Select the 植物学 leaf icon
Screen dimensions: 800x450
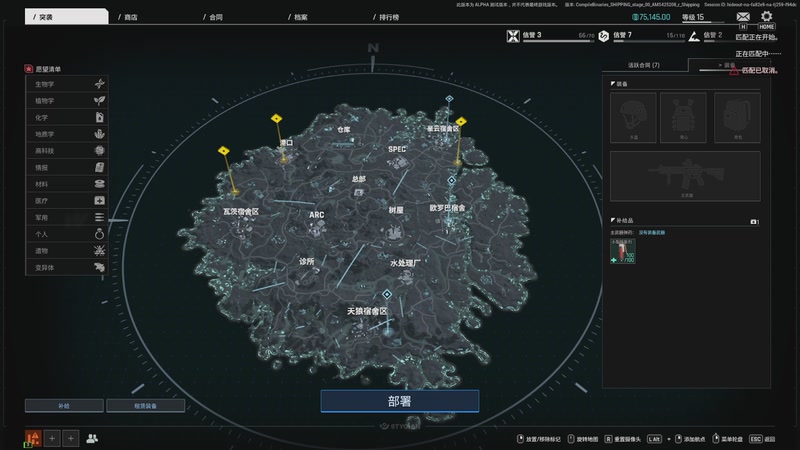coord(99,101)
